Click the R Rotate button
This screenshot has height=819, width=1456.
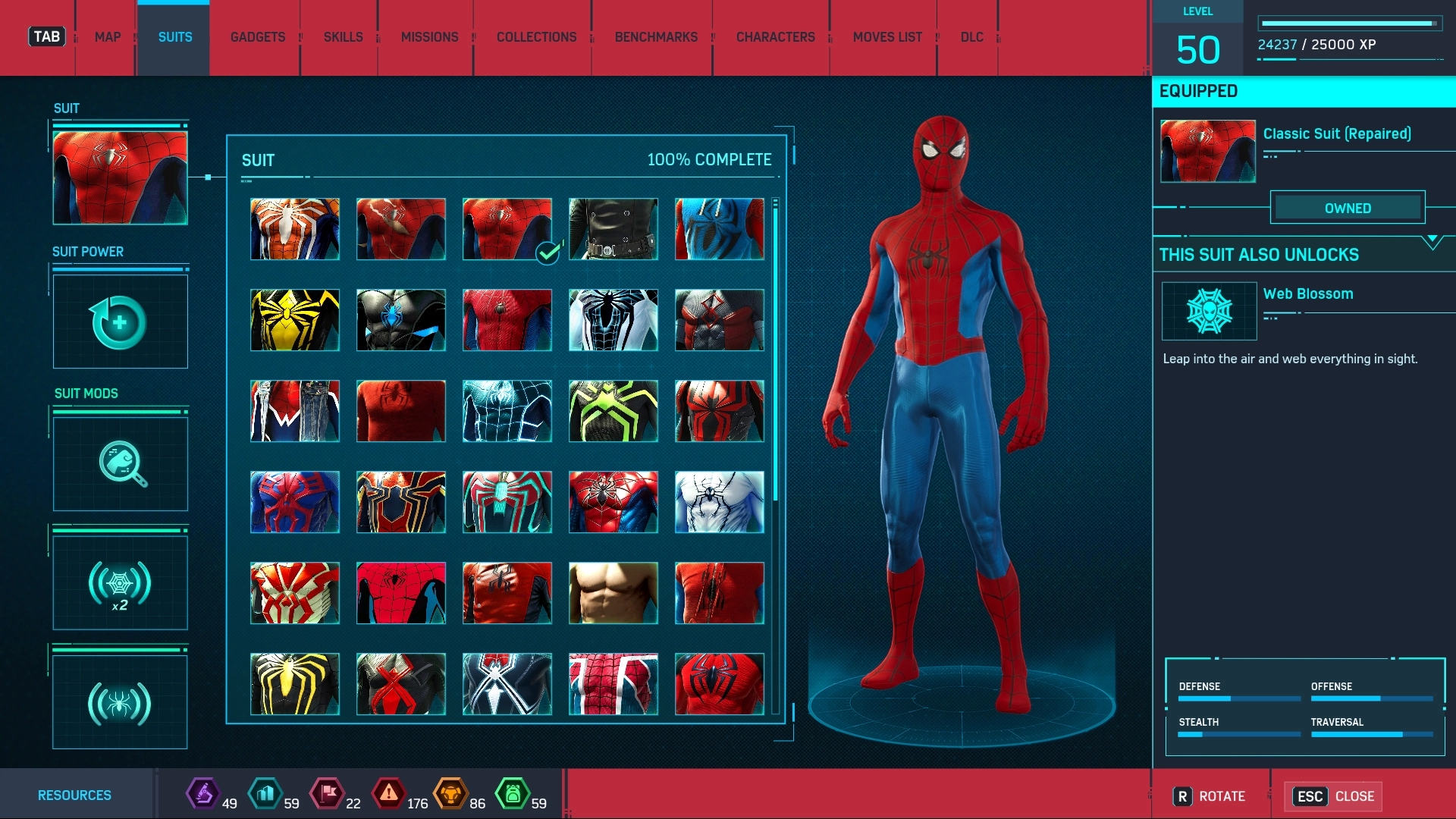(x=1209, y=796)
